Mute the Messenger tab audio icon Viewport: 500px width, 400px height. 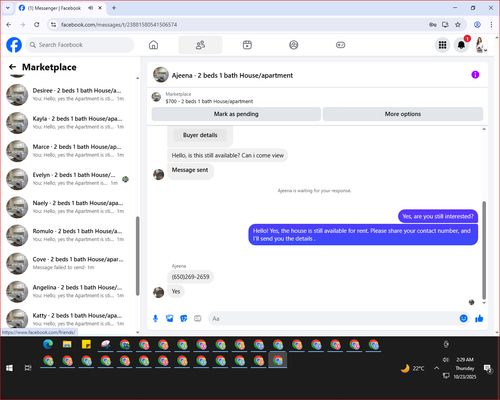(90, 8)
